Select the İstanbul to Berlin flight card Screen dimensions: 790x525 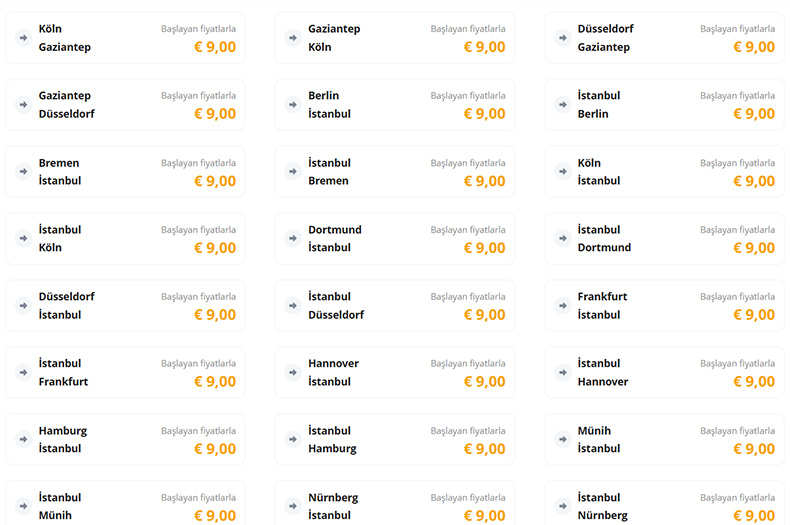coord(664,105)
